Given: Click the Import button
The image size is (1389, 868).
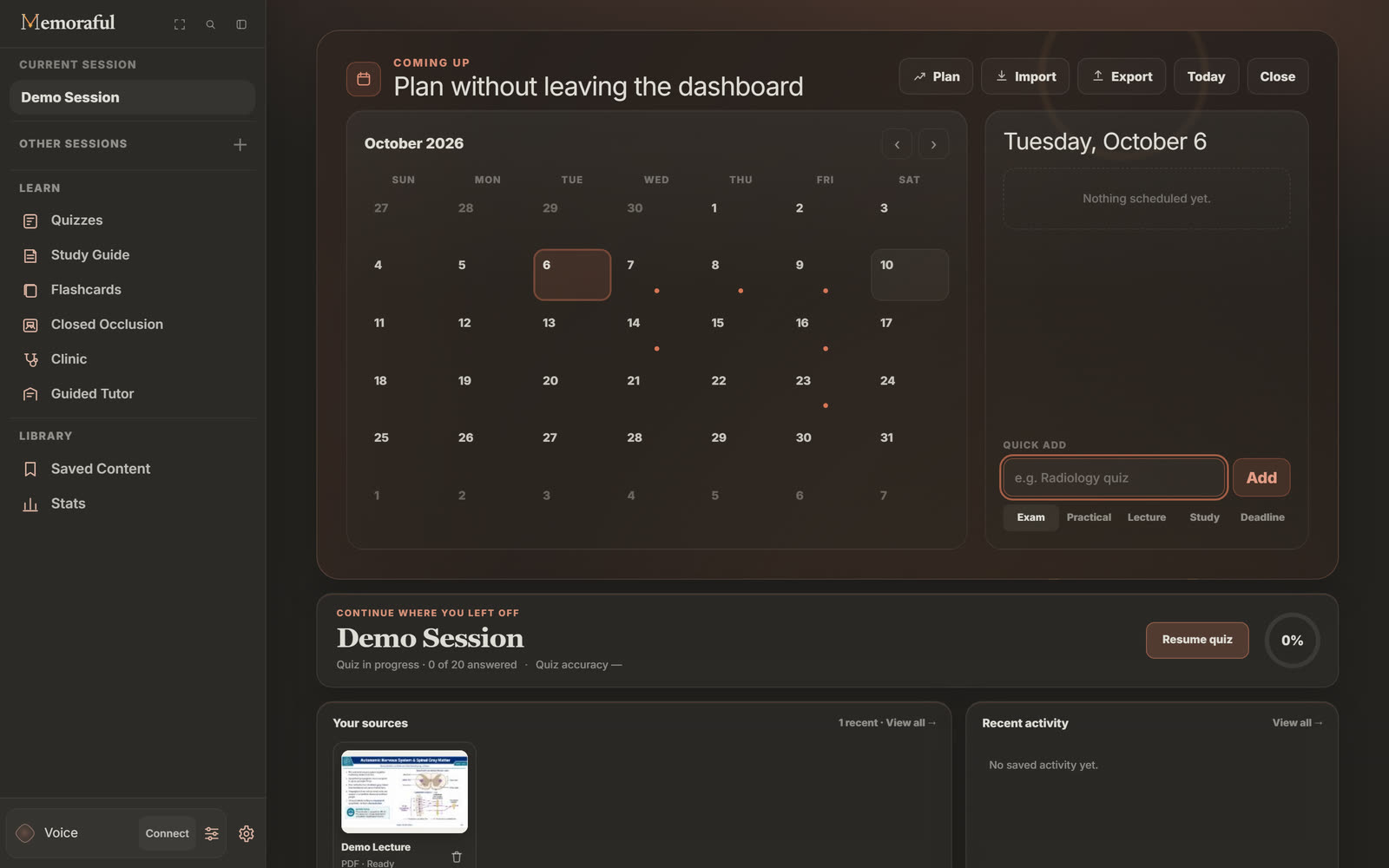Looking at the screenshot, I should point(1025,76).
